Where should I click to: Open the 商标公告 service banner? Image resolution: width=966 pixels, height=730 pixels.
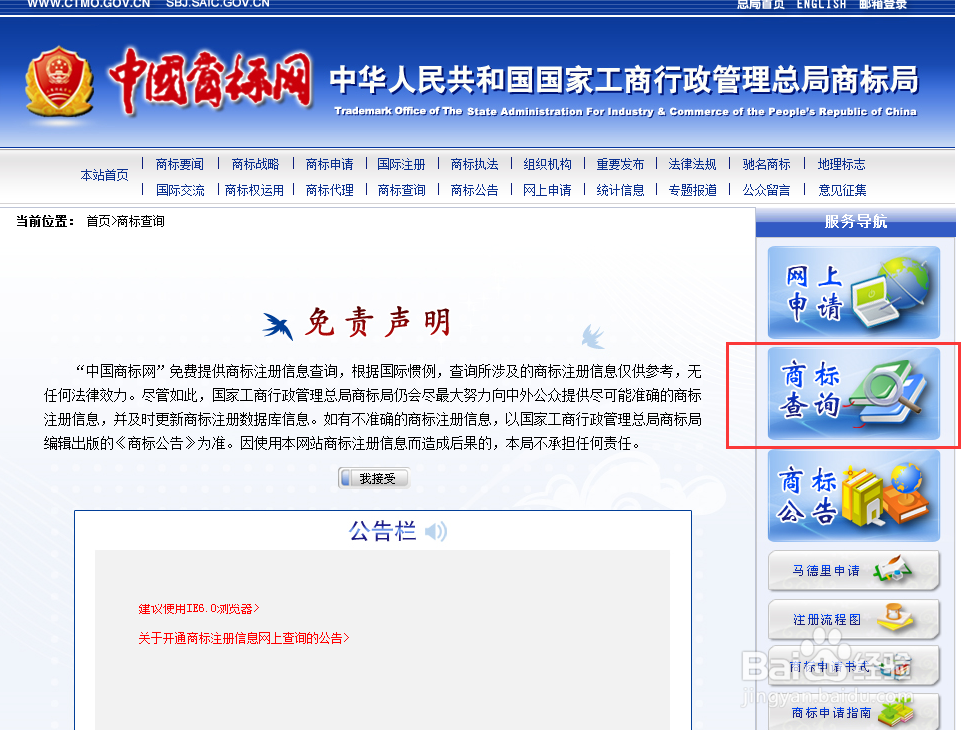[x=854, y=496]
